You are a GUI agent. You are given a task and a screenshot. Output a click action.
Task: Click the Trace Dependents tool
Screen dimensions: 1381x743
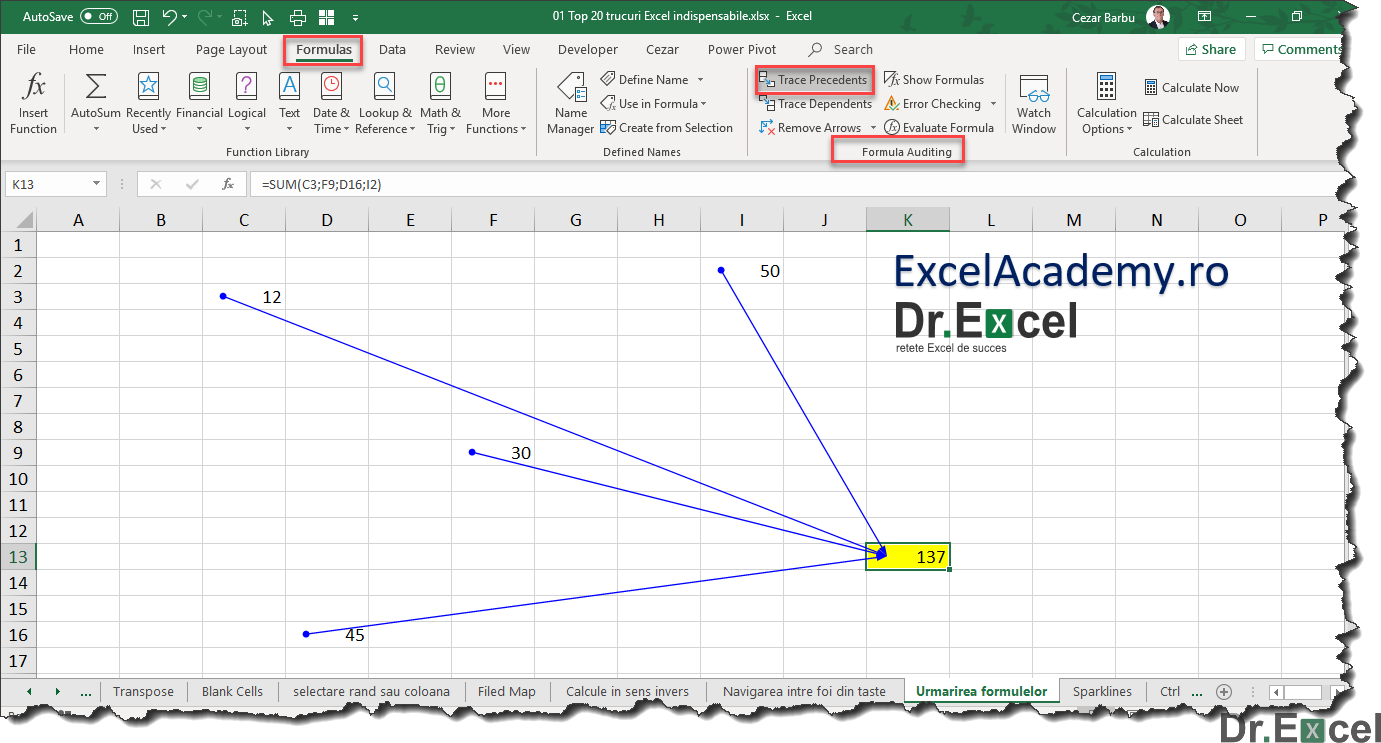pos(815,103)
